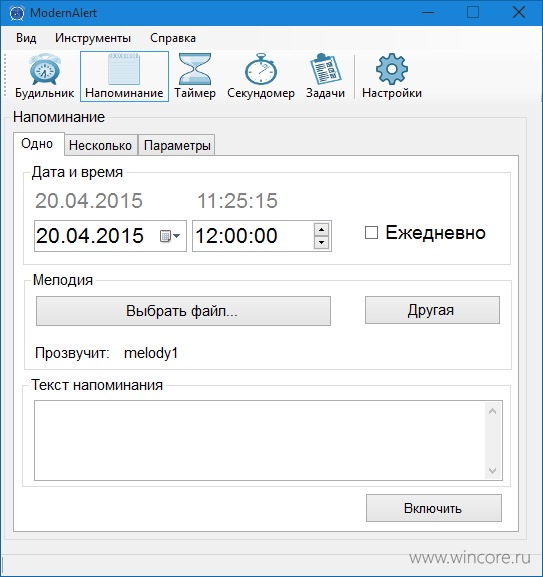Enable the Ежедневно checkbox

(x=371, y=233)
